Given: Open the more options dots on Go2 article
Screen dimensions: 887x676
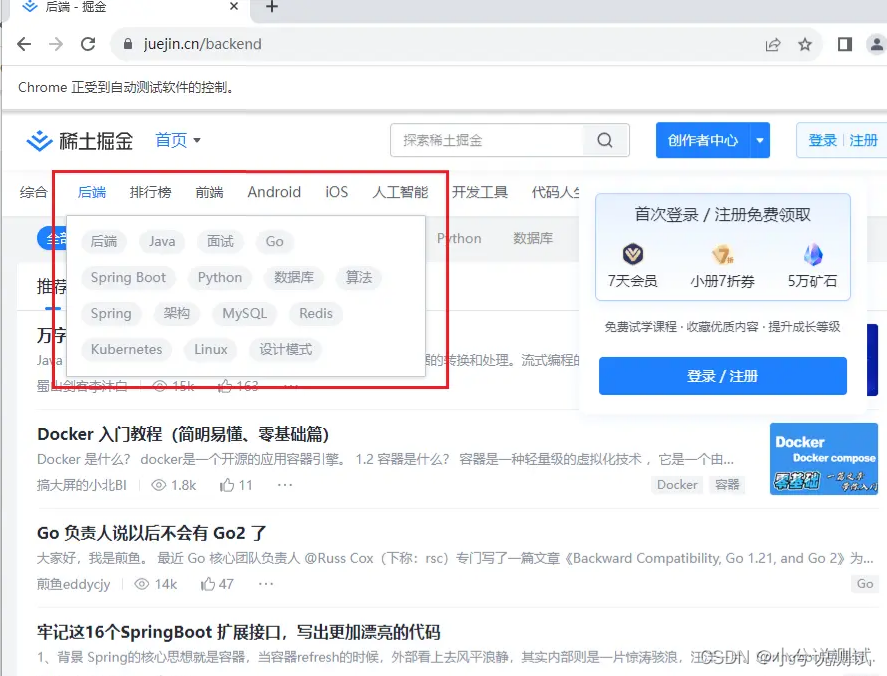Looking at the screenshot, I should (266, 584).
